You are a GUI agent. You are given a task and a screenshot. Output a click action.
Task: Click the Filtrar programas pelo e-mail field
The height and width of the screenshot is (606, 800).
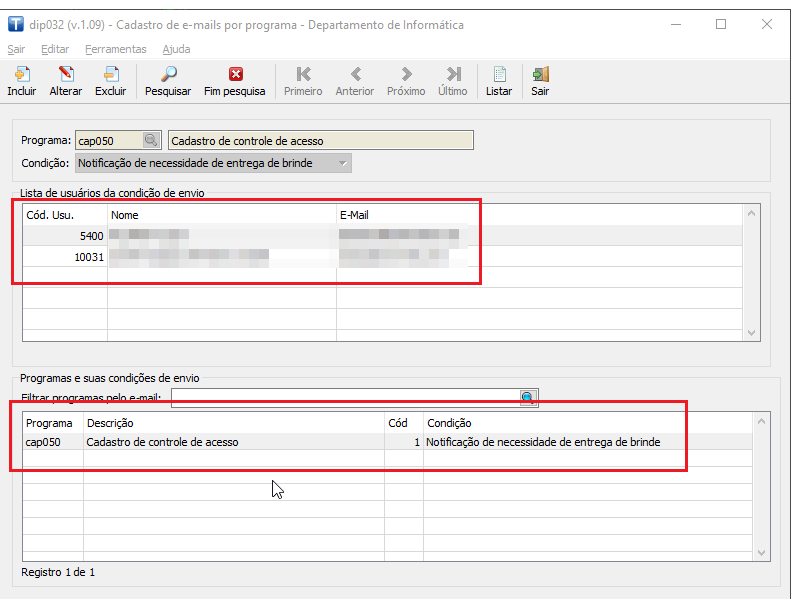pos(345,398)
